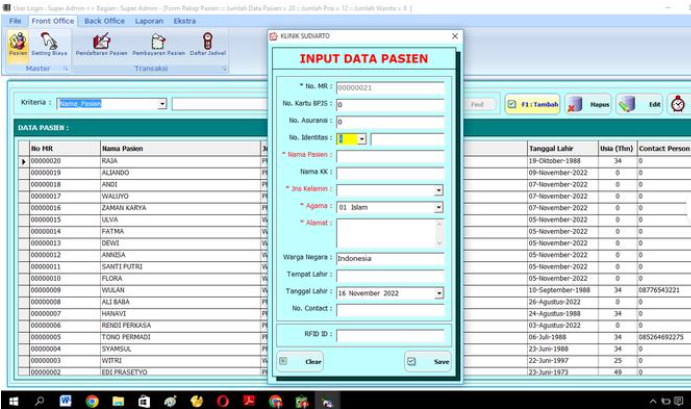This screenshot has height=409, width=691.
Task: Open the Pasien master icon
Action: point(17,44)
